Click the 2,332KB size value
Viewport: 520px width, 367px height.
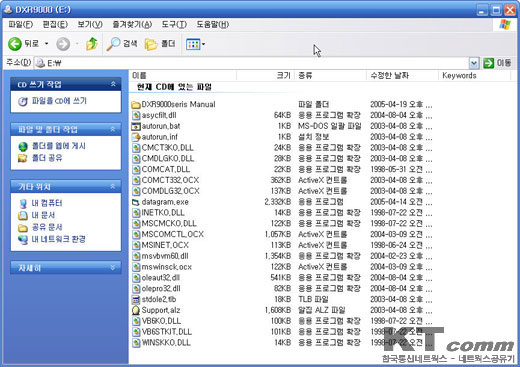point(278,202)
